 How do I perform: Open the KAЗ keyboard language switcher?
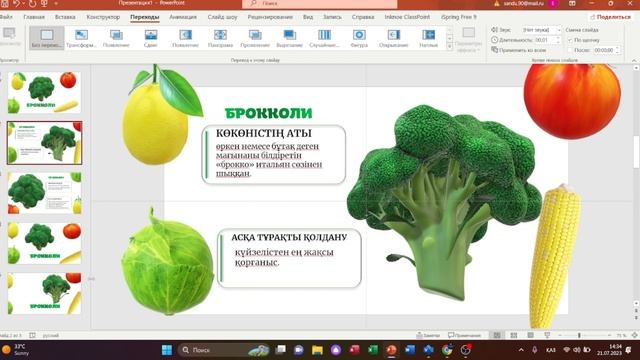(x=550, y=350)
